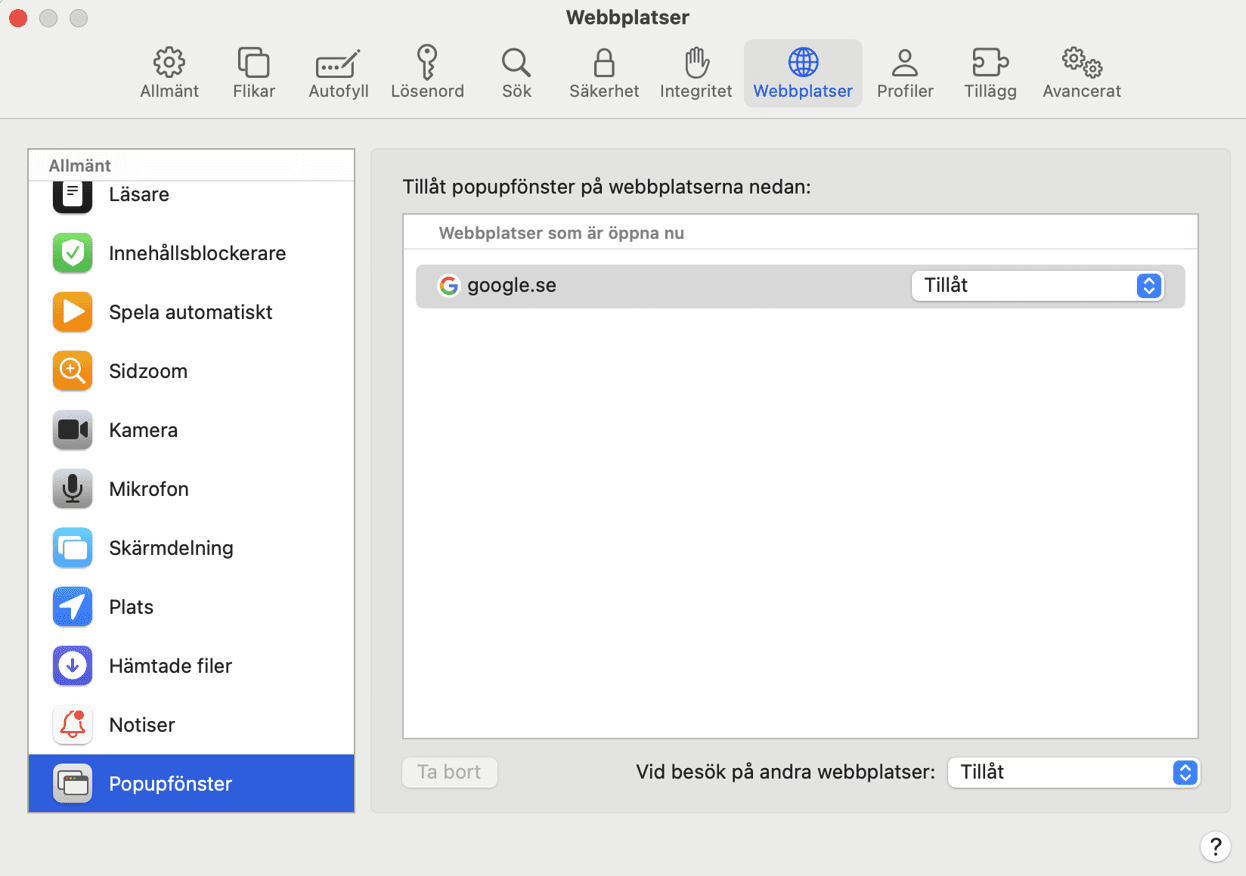Image resolution: width=1246 pixels, height=876 pixels.
Task: Switch to the Säkerhet tab label
Action: (604, 91)
